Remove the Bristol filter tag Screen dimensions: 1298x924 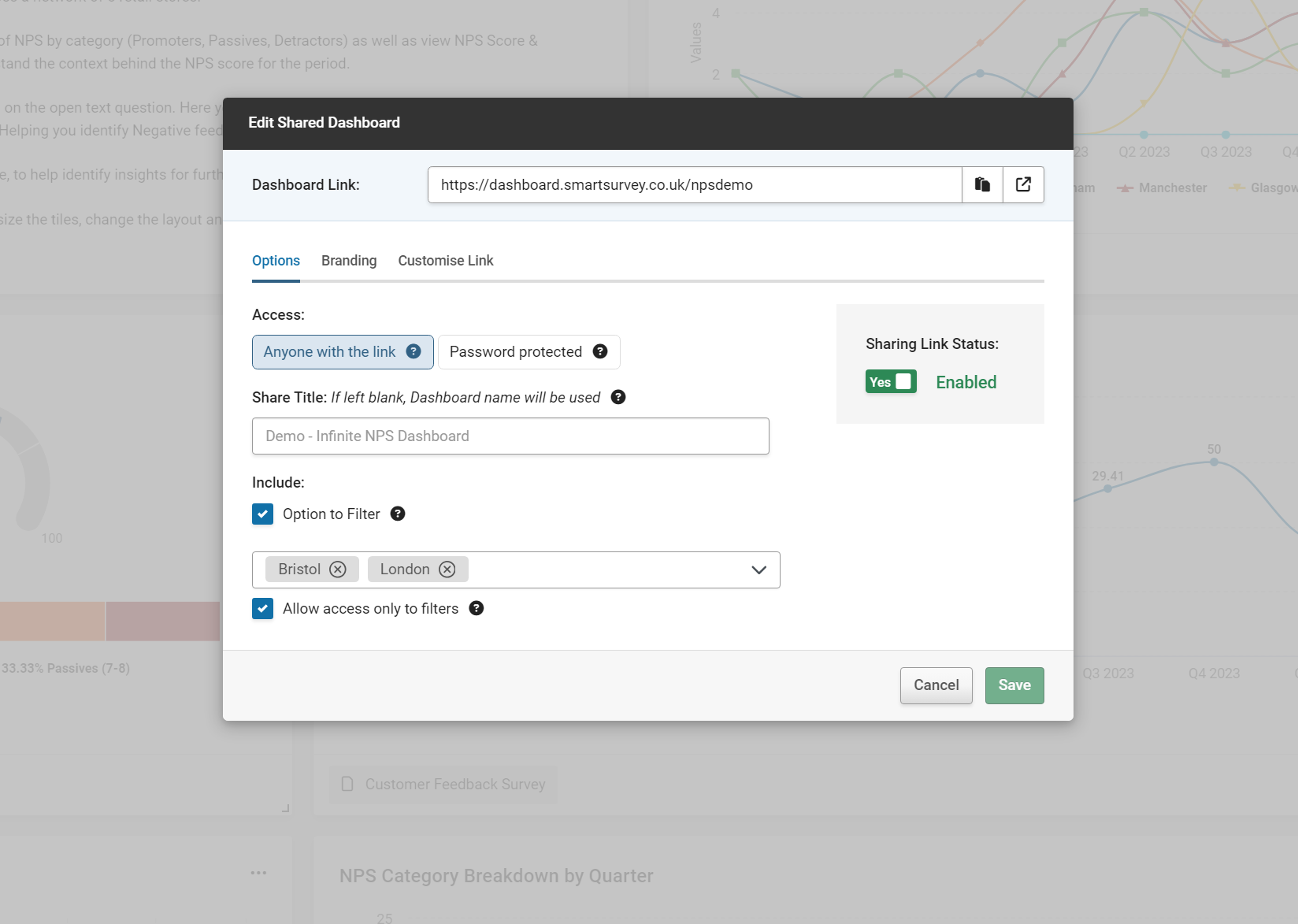[x=337, y=569]
